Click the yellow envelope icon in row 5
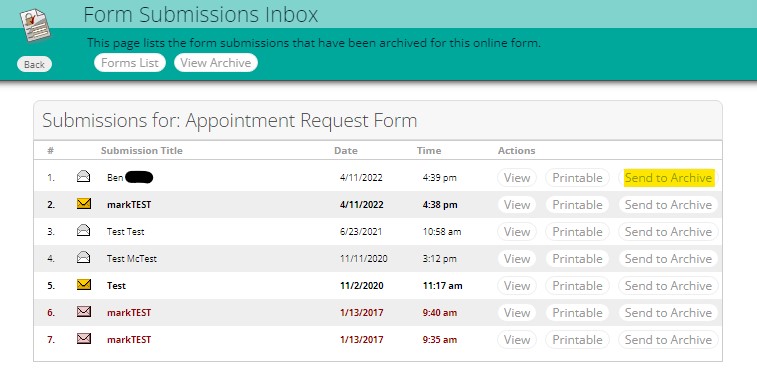Viewport: 757px width, 387px height. pyautogui.click(x=84, y=285)
